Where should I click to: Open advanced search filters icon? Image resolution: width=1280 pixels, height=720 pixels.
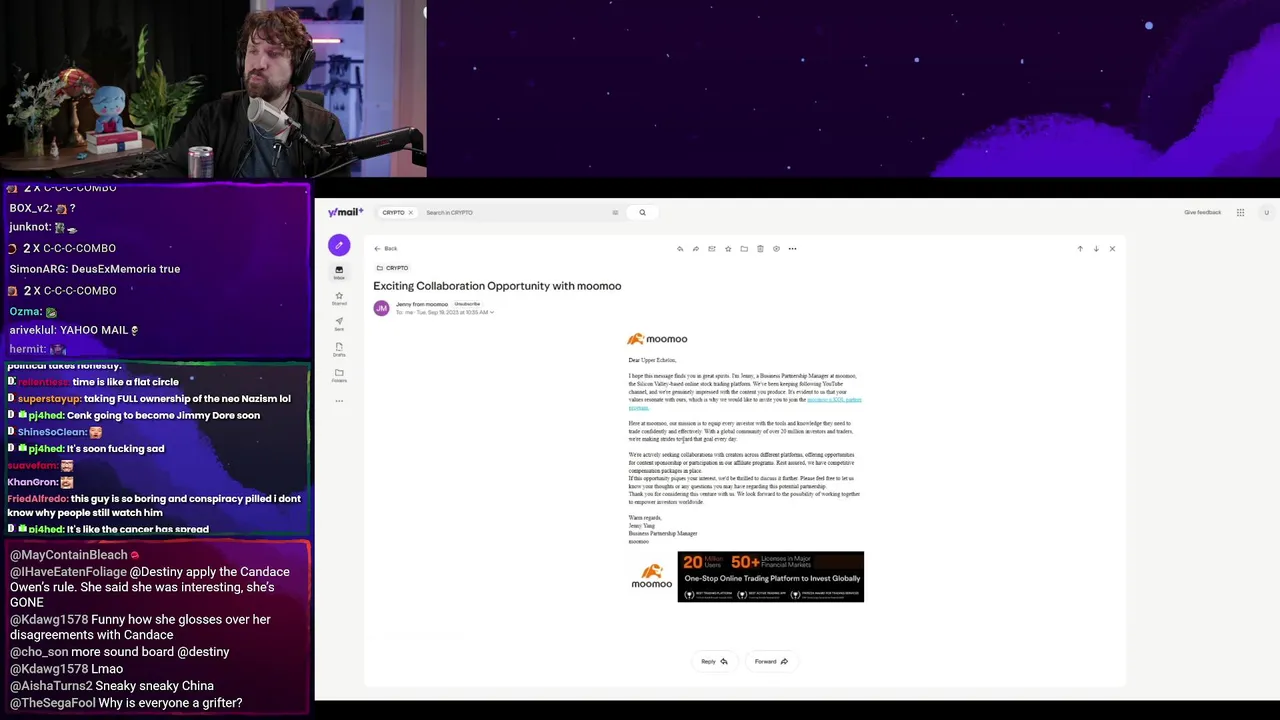click(615, 212)
